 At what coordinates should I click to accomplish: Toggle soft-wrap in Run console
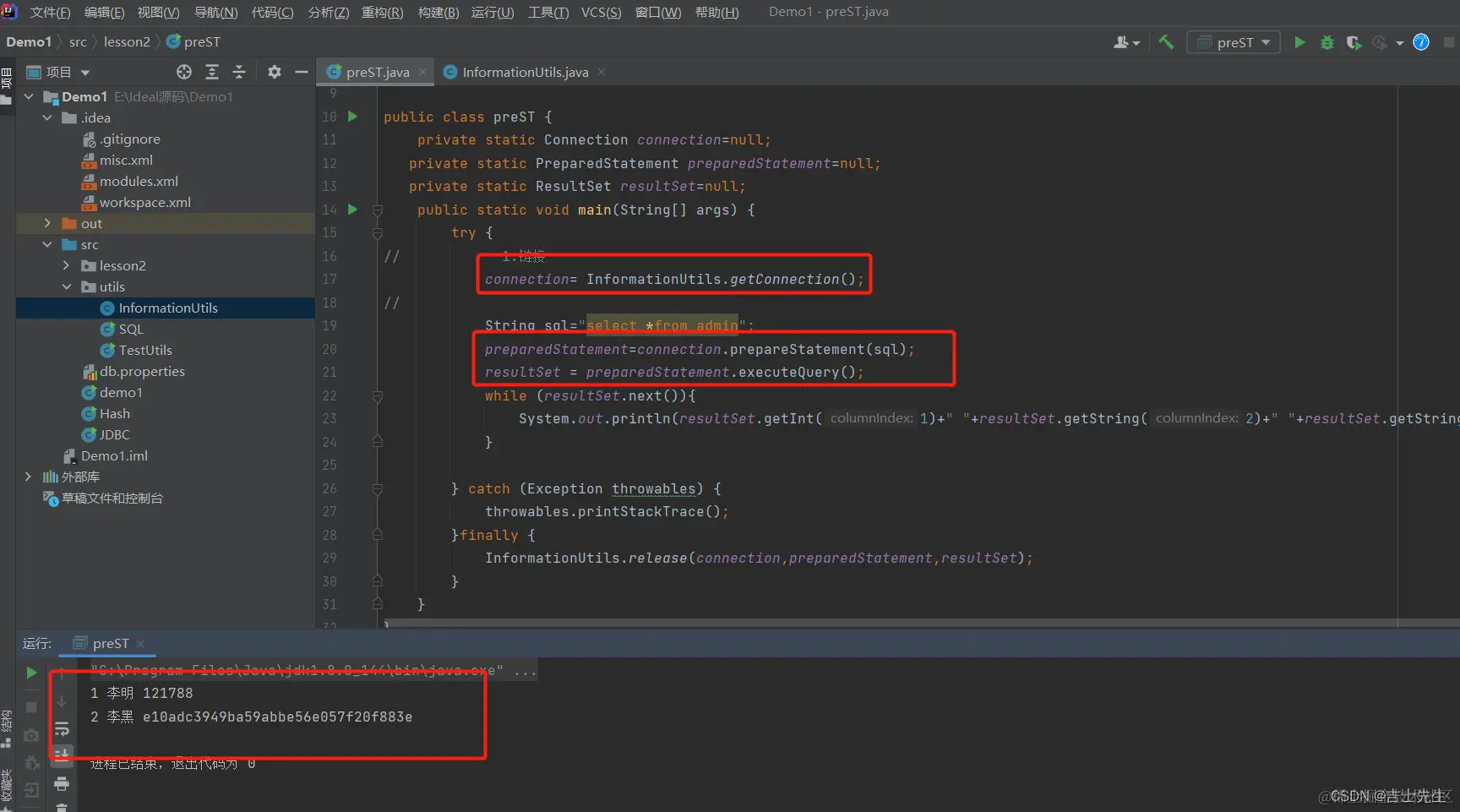pyautogui.click(x=62, y=728)
